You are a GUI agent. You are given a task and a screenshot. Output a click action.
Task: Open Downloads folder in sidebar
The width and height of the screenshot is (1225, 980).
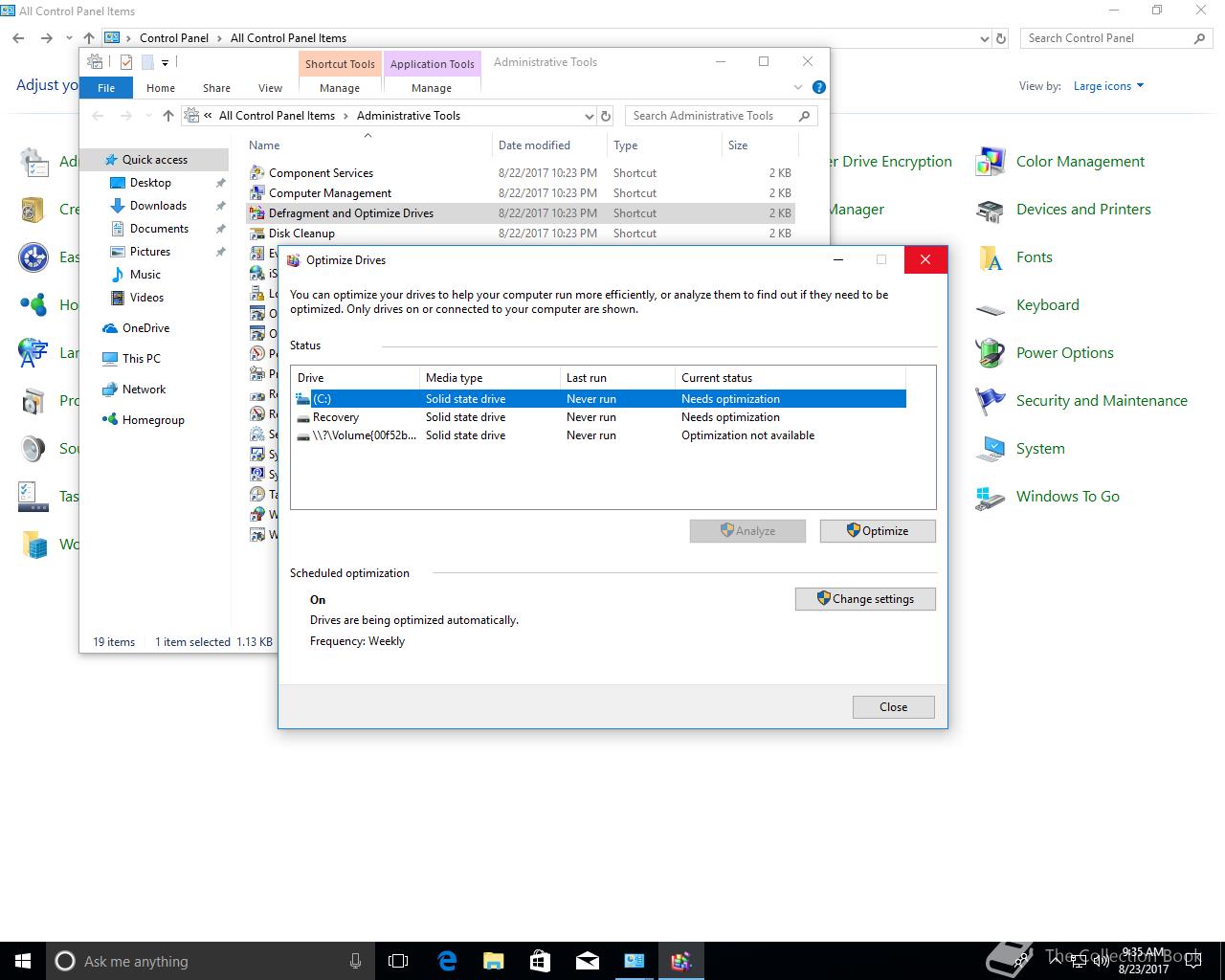pyautogui.click(x=158, y=206)
